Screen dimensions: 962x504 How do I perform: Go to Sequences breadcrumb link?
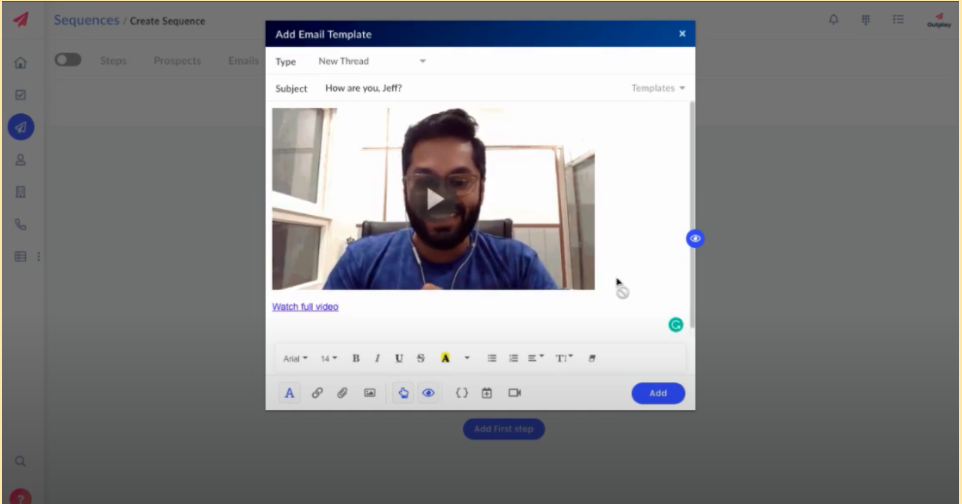[87, 20]
